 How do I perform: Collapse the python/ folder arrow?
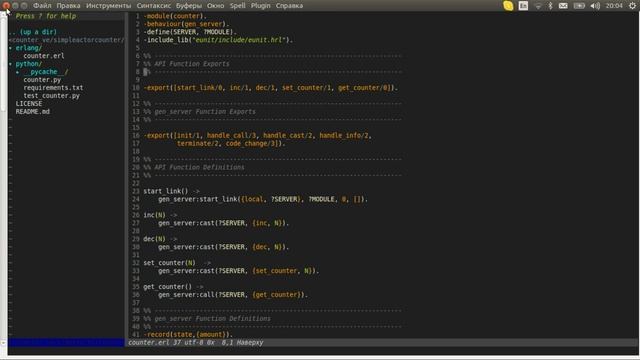click(11, 64)
